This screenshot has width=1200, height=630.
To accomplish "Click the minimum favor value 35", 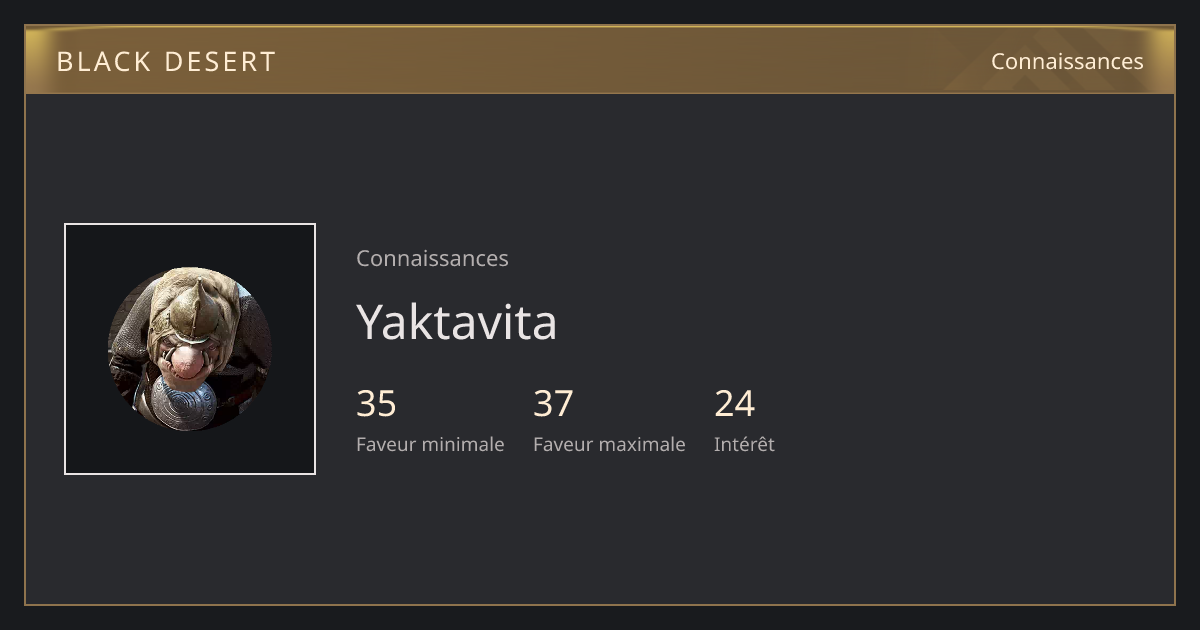I will pos(376,404).
